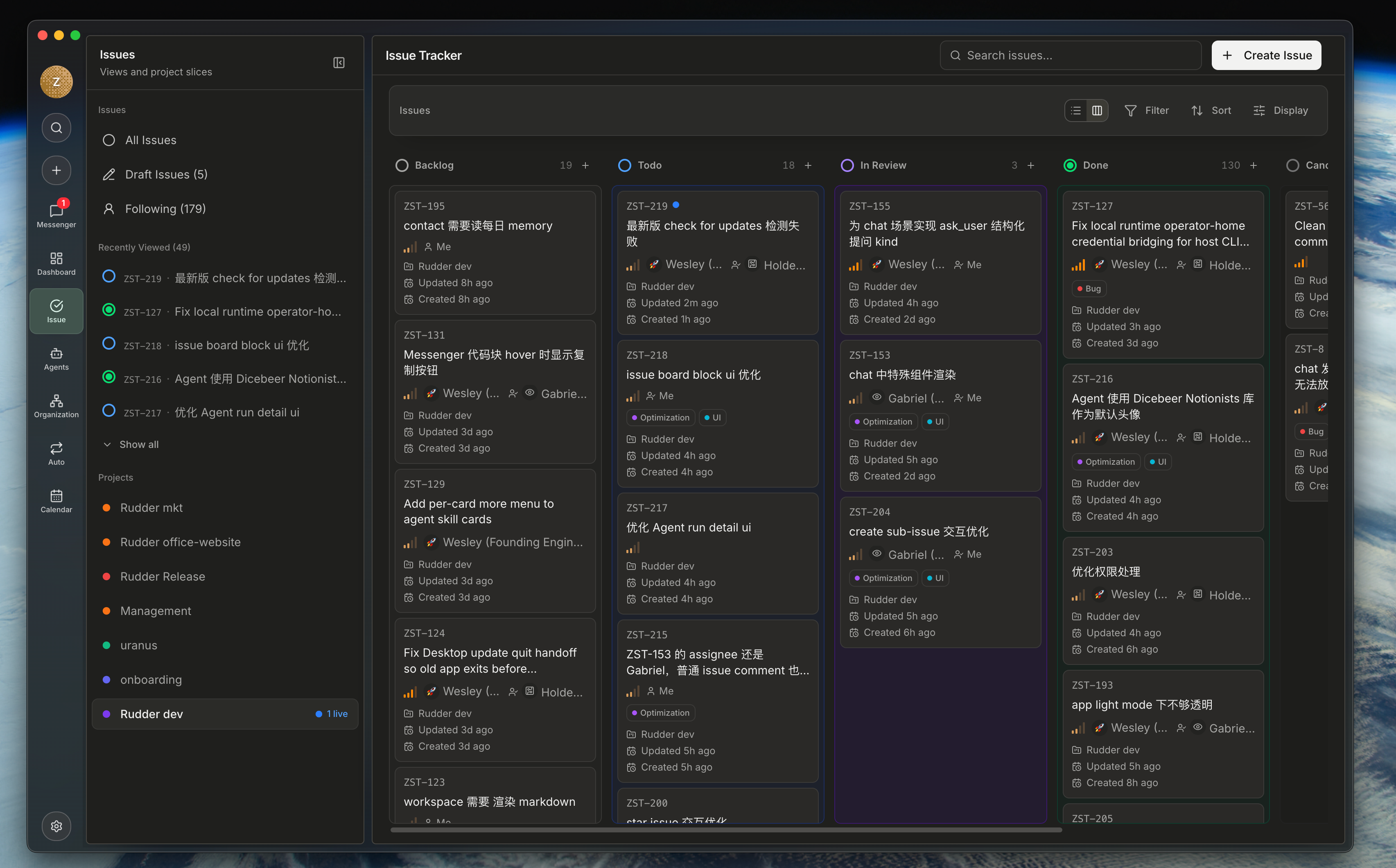Open card ZST-124 Fix Desktop update

coord(495,689)
